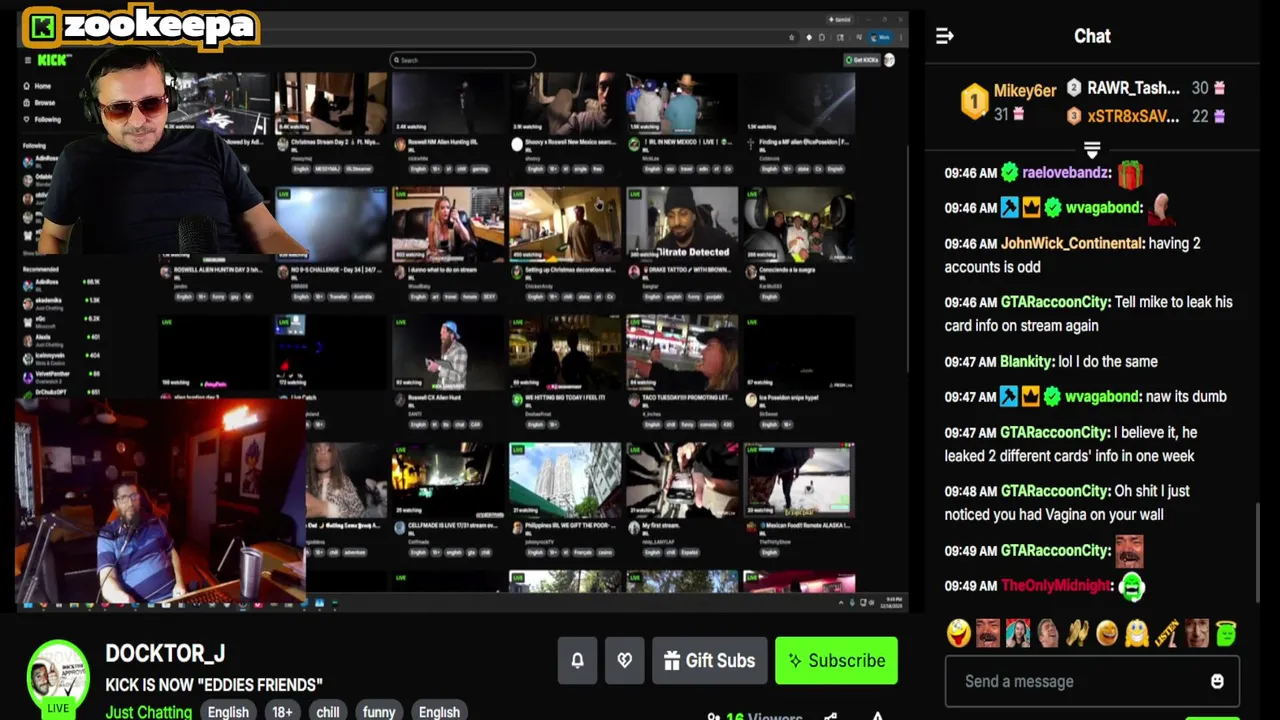Select the 18+ tag
Screen dimensions: 1280x720
click(283, 712)
